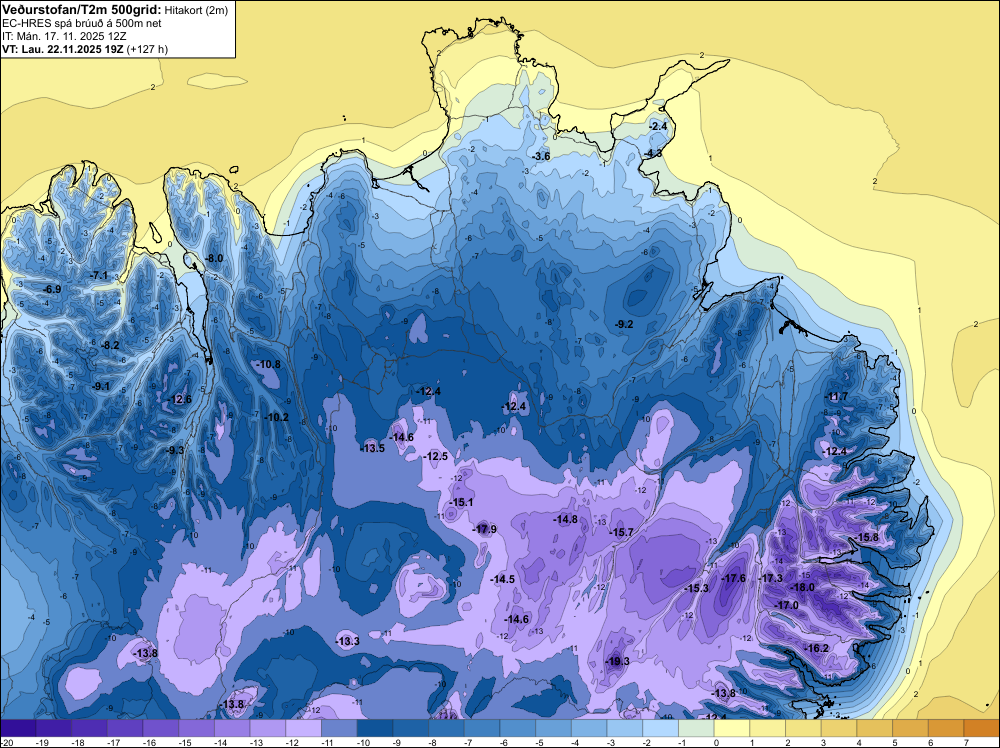Click the -9.2 temperature label
Screen dimensions: 1000x748
coord(624,325)
